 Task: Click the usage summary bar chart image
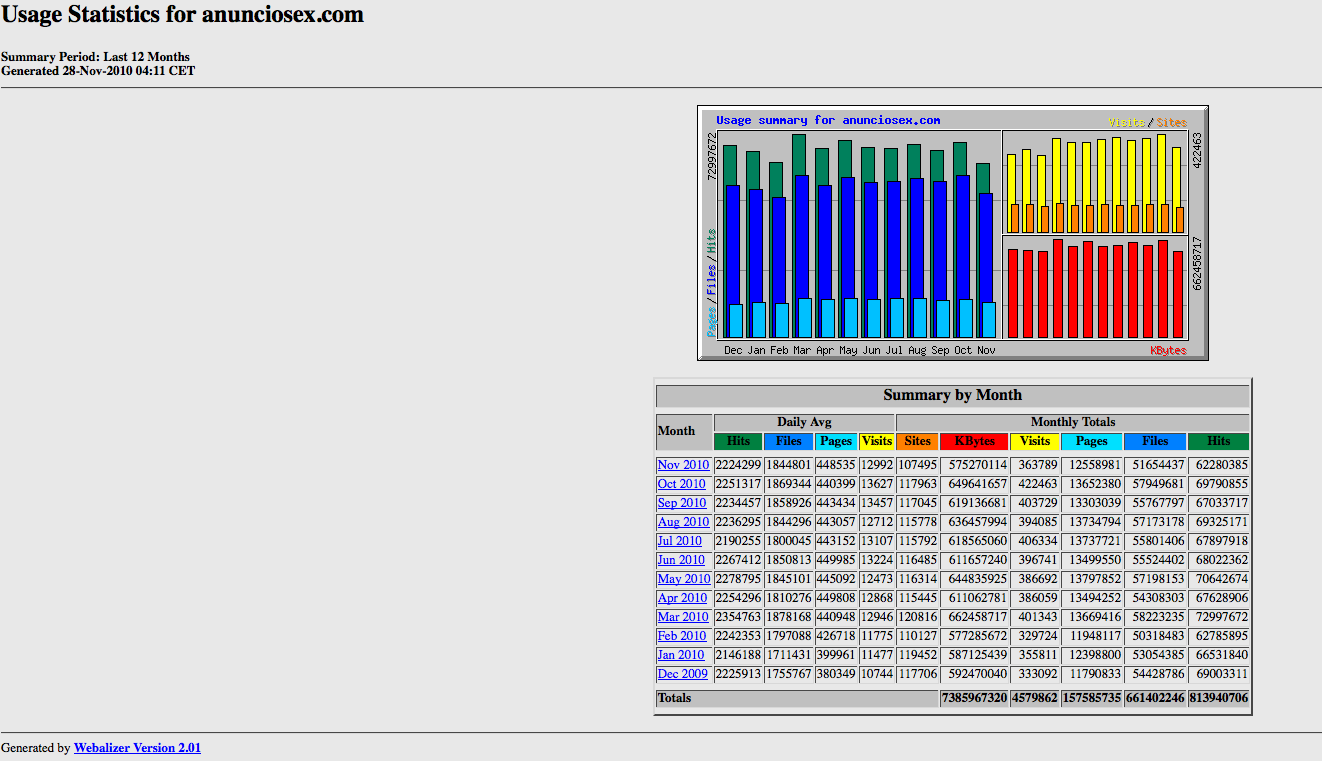952,233
